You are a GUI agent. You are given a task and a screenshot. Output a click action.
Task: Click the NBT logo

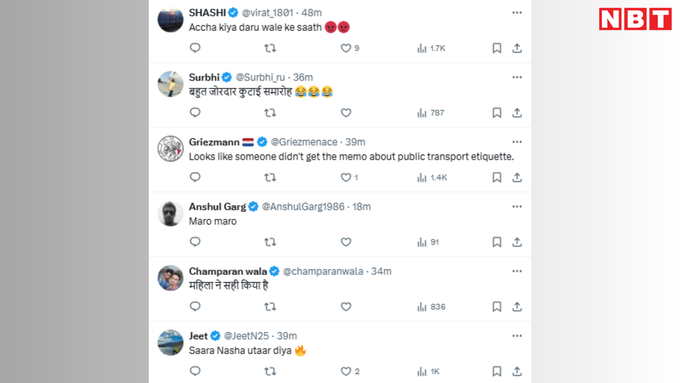click(x=635, y=19)
